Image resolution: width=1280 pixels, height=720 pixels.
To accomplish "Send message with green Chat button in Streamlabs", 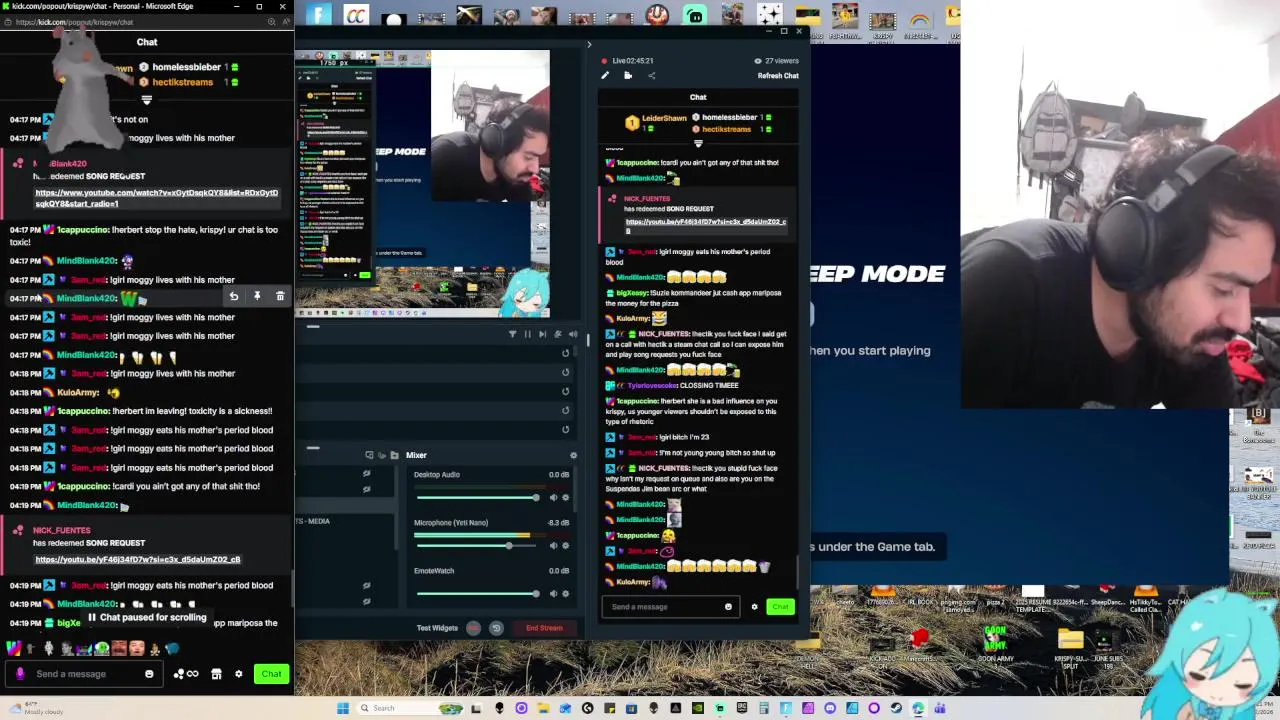I will tap(780, 607).
